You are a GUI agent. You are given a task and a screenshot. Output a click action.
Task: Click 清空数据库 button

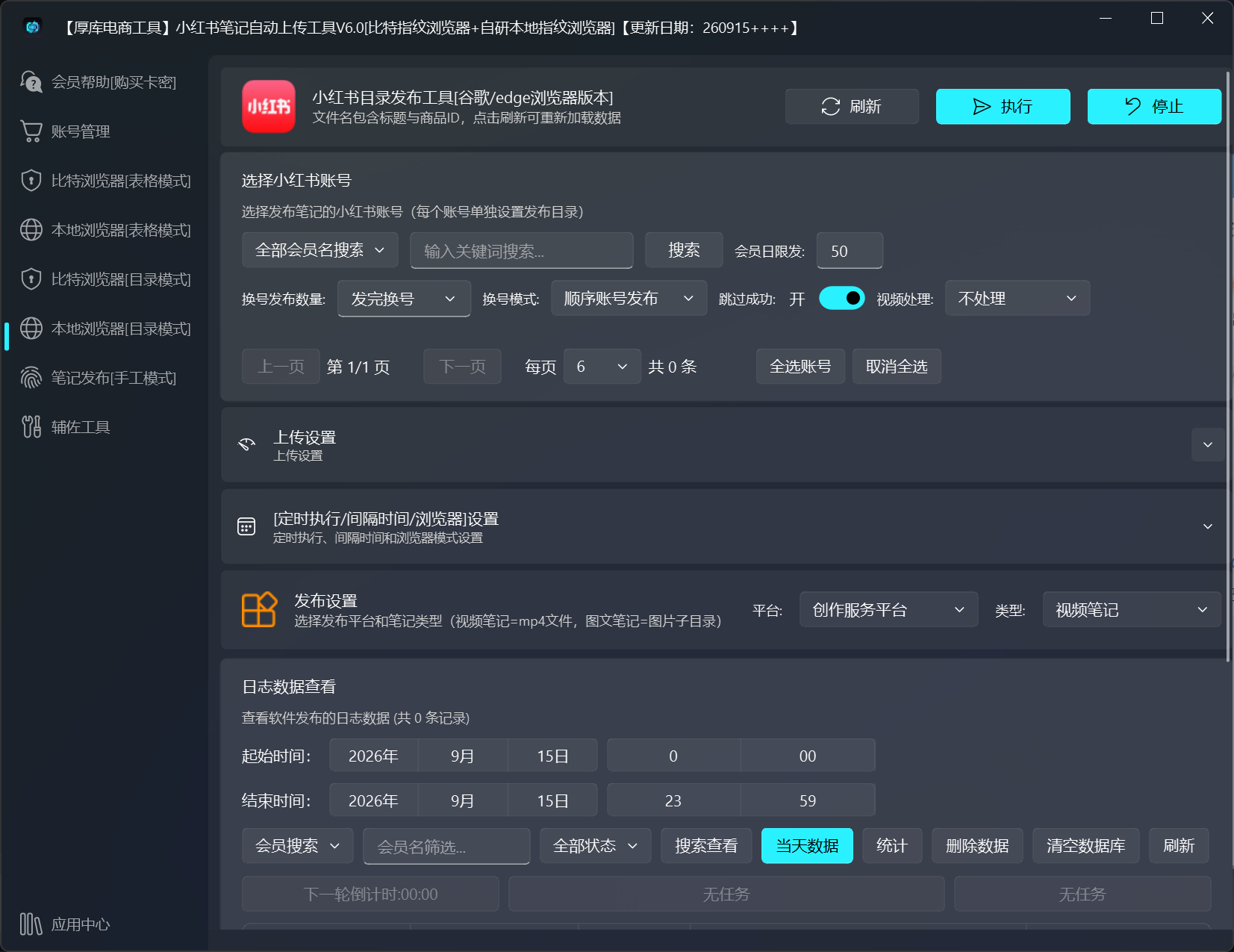click(x=1085, y=846)
